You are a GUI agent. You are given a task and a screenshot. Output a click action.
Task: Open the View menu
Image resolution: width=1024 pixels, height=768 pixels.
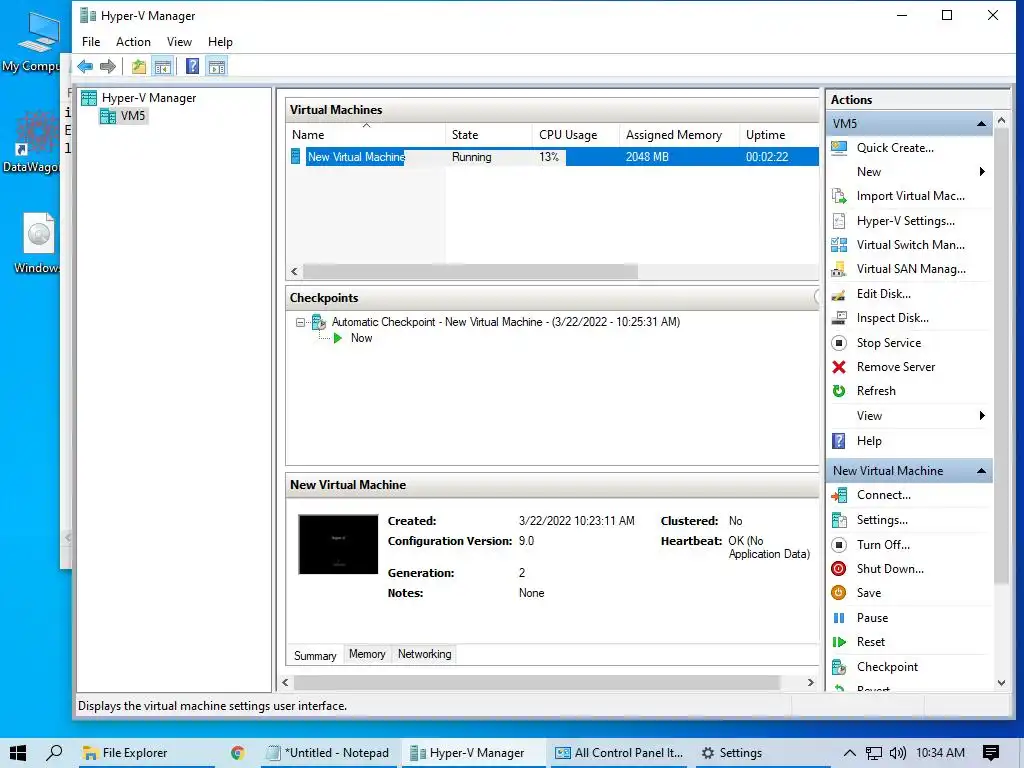(x=179, y=42)
